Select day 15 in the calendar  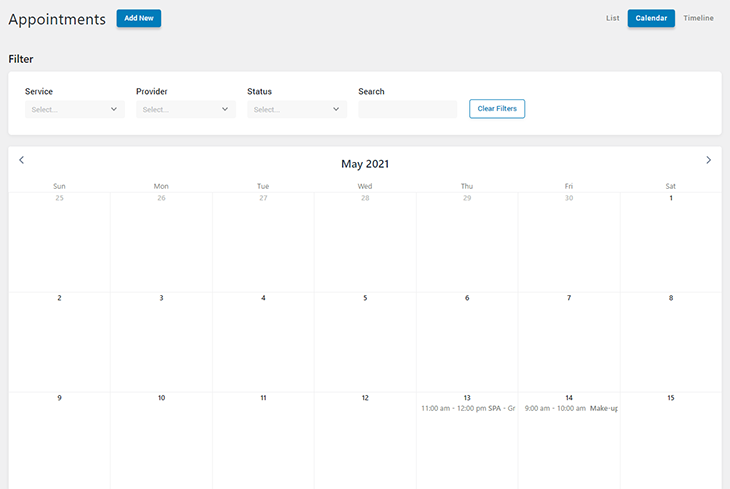click(x=671, y=398)
